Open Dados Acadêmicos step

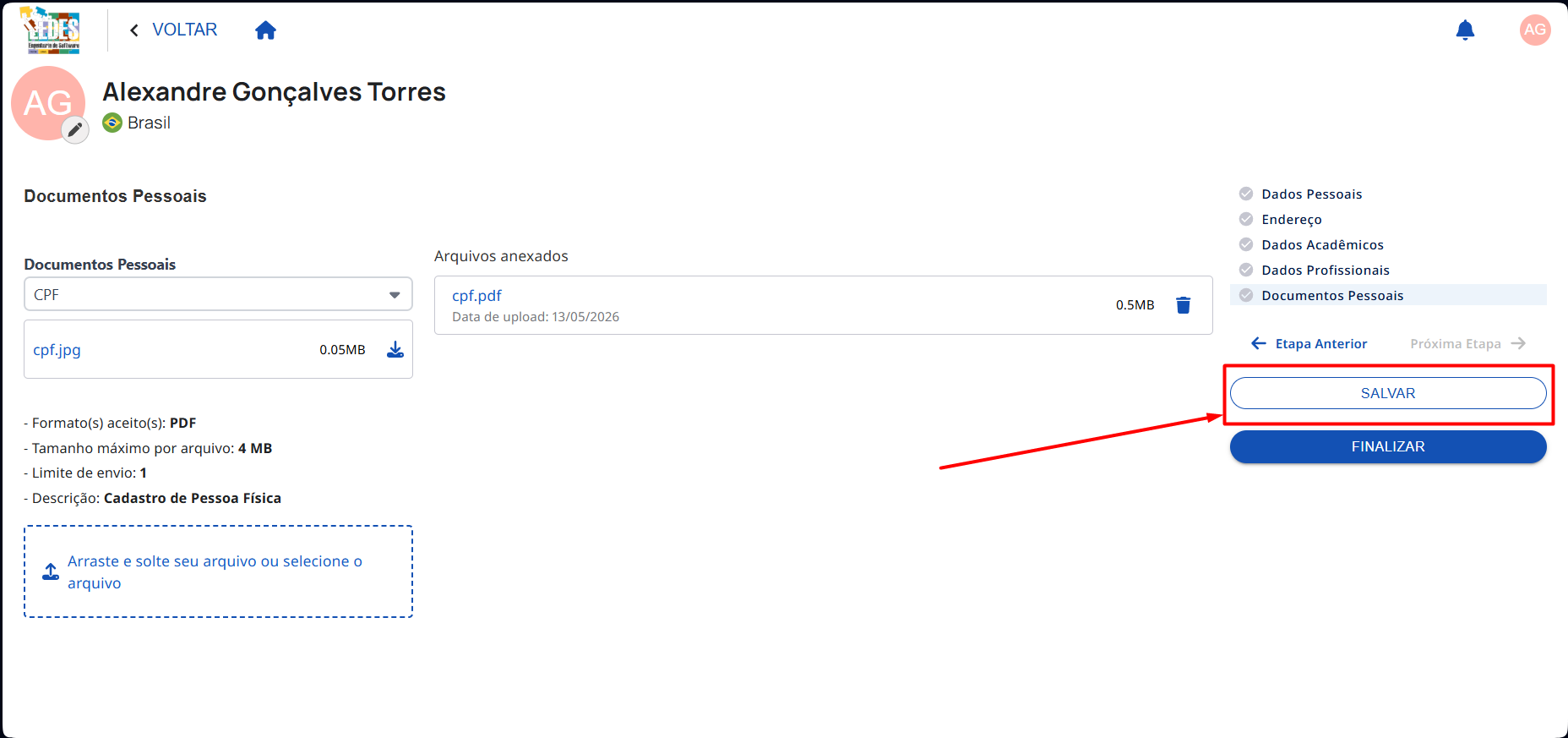click(x=1322, y=244)
